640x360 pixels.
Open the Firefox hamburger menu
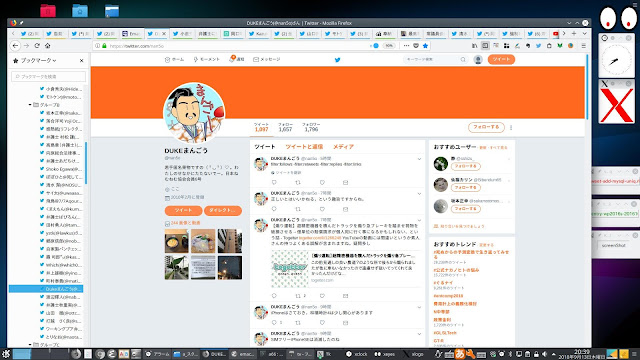583,46
